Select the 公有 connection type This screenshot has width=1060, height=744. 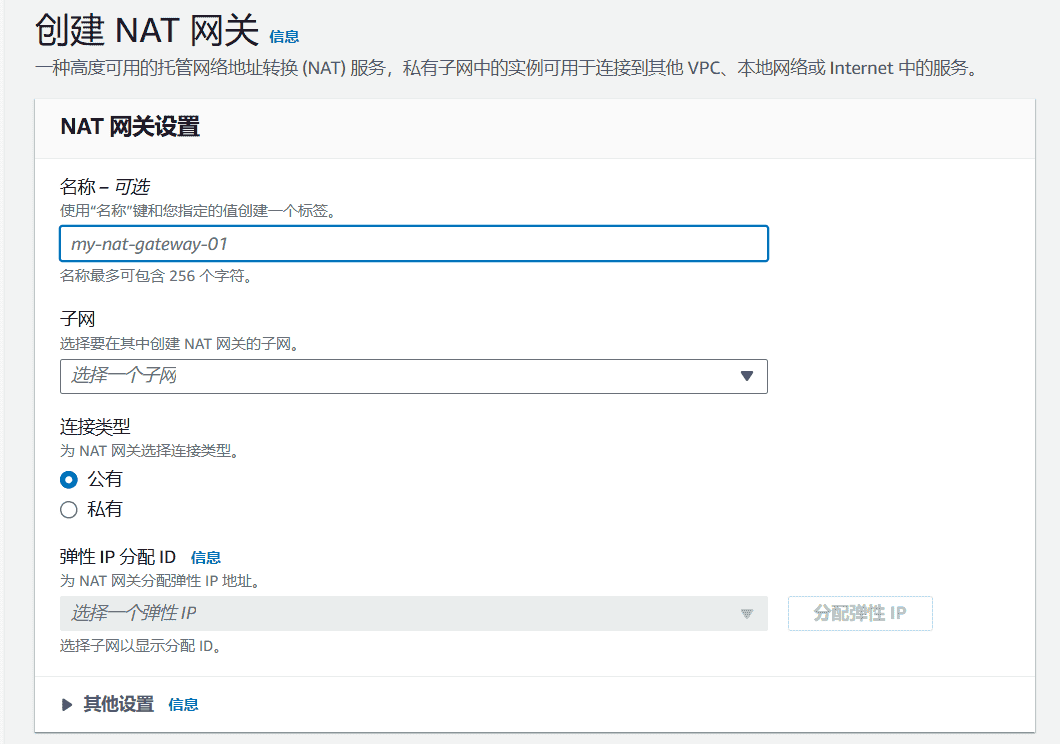tap(68, 479)
